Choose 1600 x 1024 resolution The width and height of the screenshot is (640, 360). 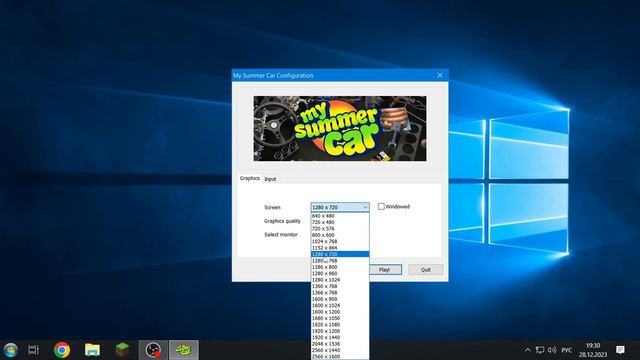tap(340, 305)
